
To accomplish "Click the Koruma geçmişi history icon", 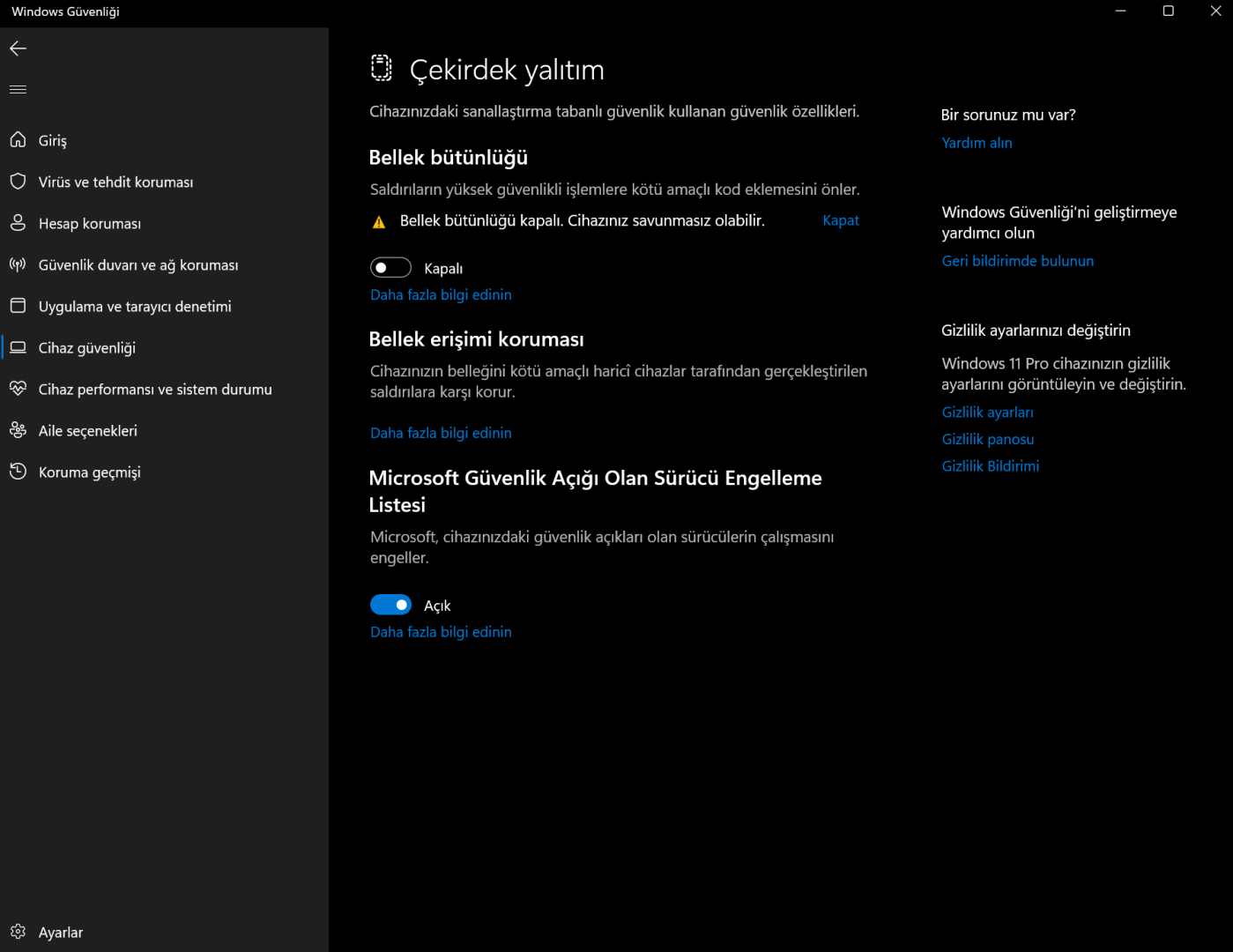I will pyautogui.click(x=18, y=472).
